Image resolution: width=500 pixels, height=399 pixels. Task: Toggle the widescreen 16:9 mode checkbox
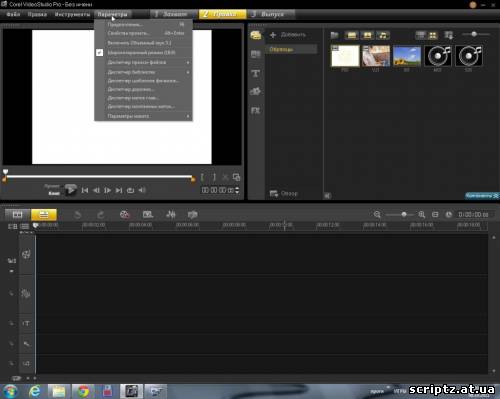[99, 52]
